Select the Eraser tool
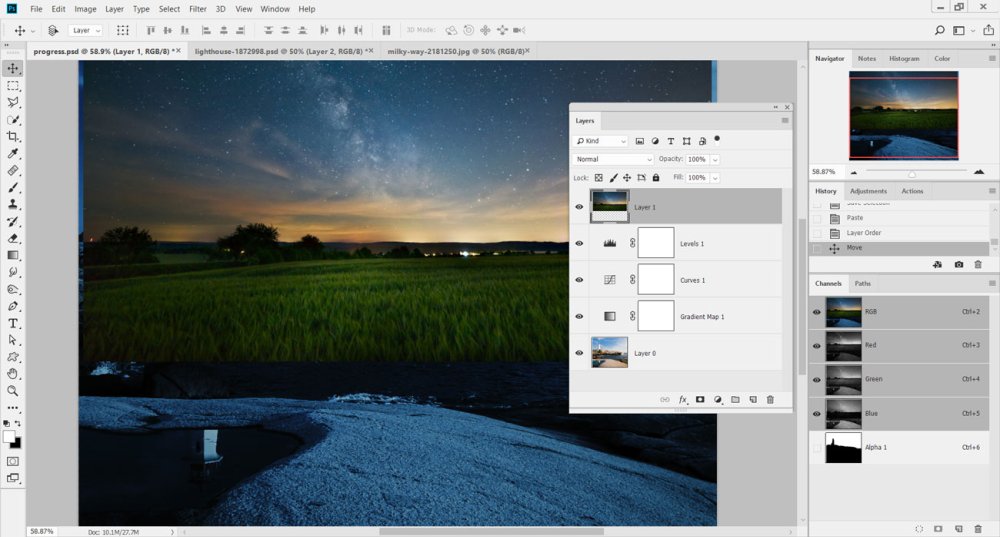 [13, 238]
